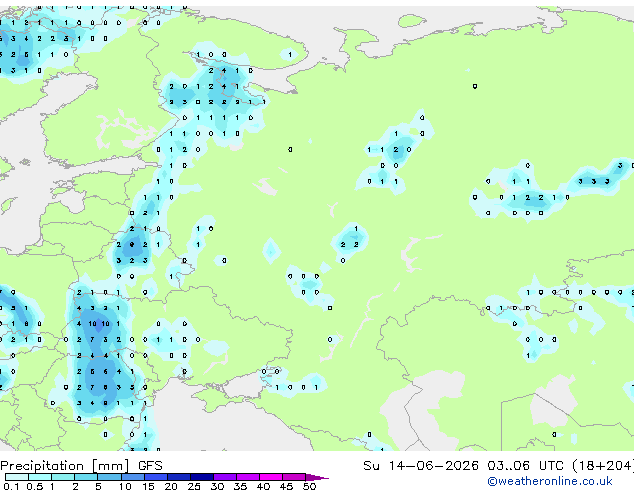Click the '(18+204)' model run text
This screenshot has height=490, width=634.
point(602,466)
